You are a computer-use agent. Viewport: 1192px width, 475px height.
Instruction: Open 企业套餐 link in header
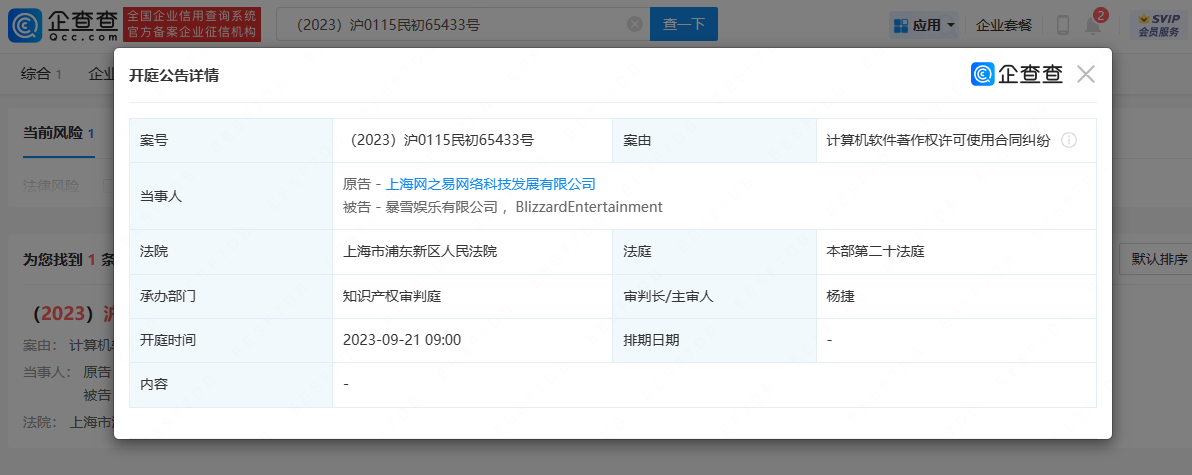(x=1003, y=25)
